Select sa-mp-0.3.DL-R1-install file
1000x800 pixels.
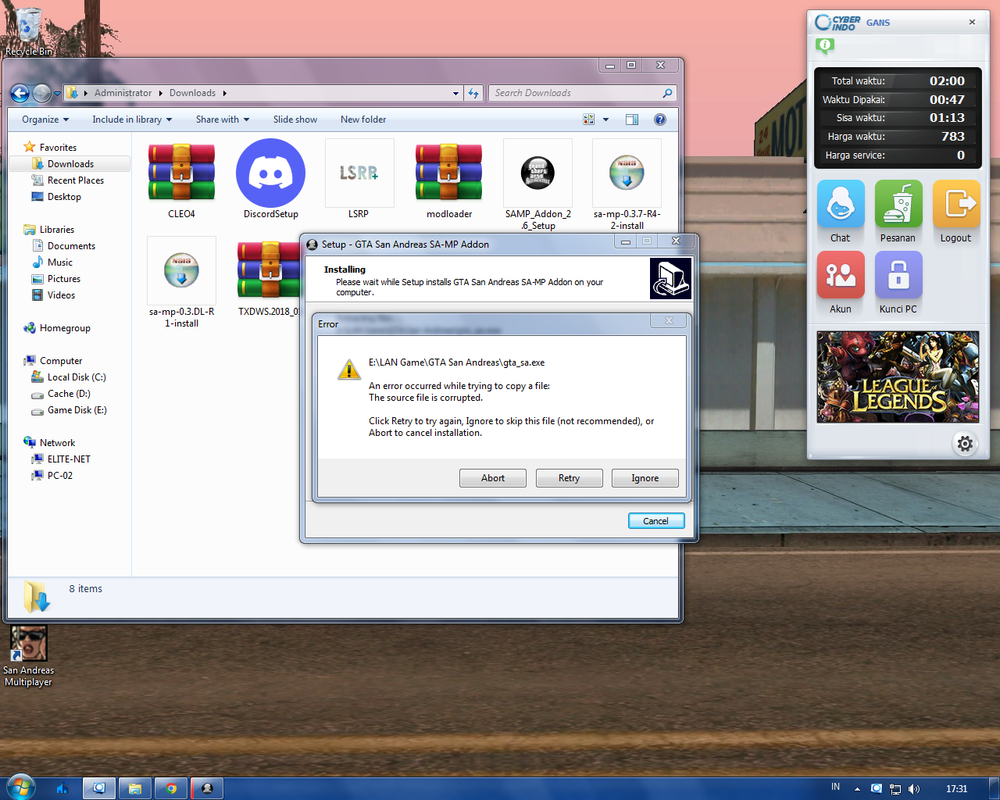tap(181, 270)
